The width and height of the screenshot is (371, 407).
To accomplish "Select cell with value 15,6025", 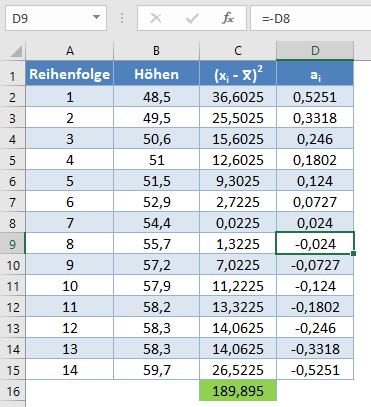I will click(x=238, y=139).
